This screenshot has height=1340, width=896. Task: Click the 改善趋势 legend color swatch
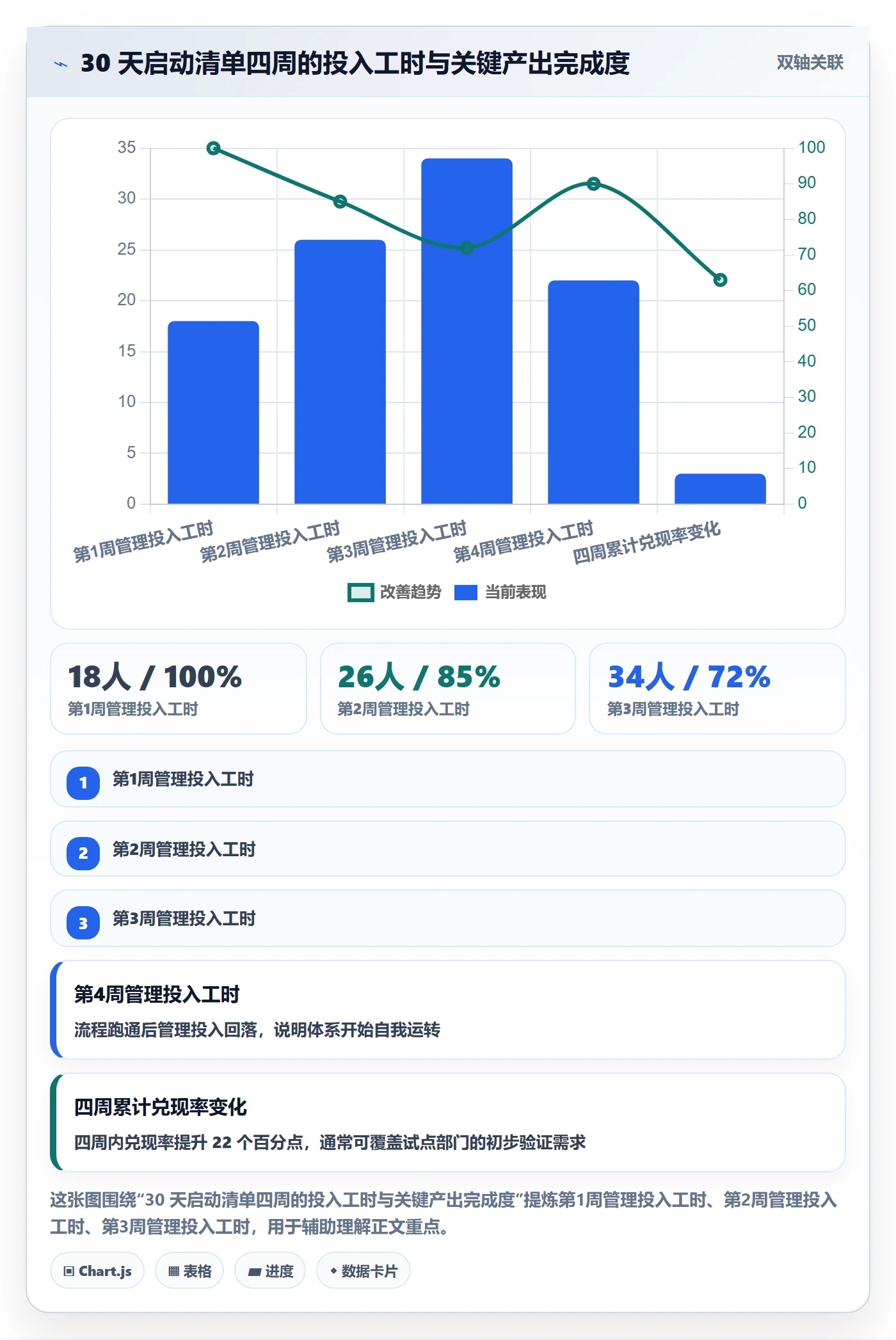click(x=361, y=593)
